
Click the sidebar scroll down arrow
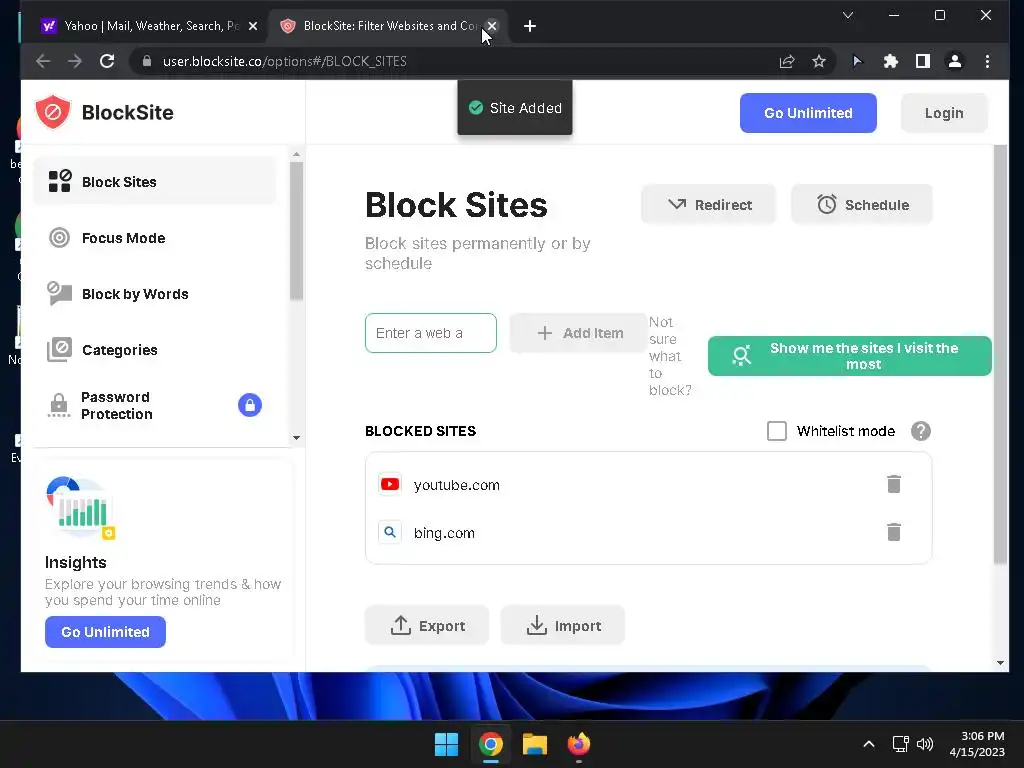click(296, 438)
